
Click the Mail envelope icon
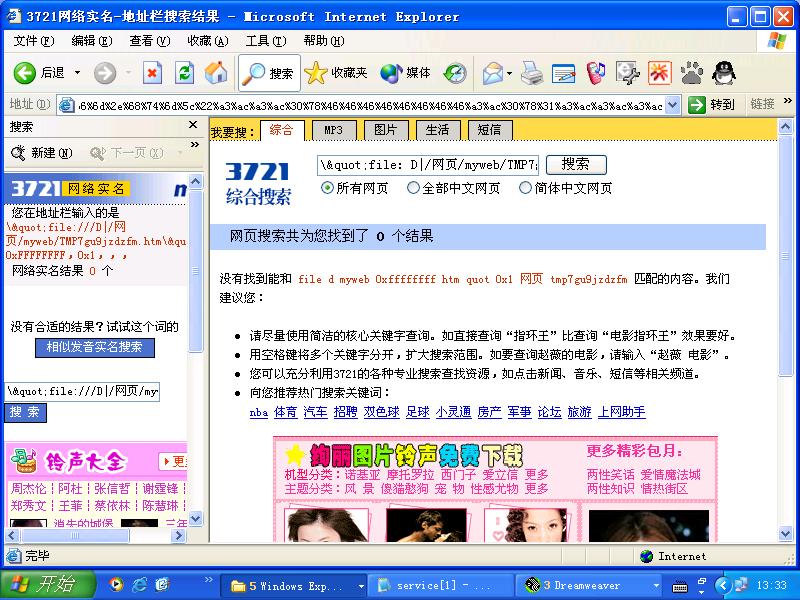click(493, 73)
